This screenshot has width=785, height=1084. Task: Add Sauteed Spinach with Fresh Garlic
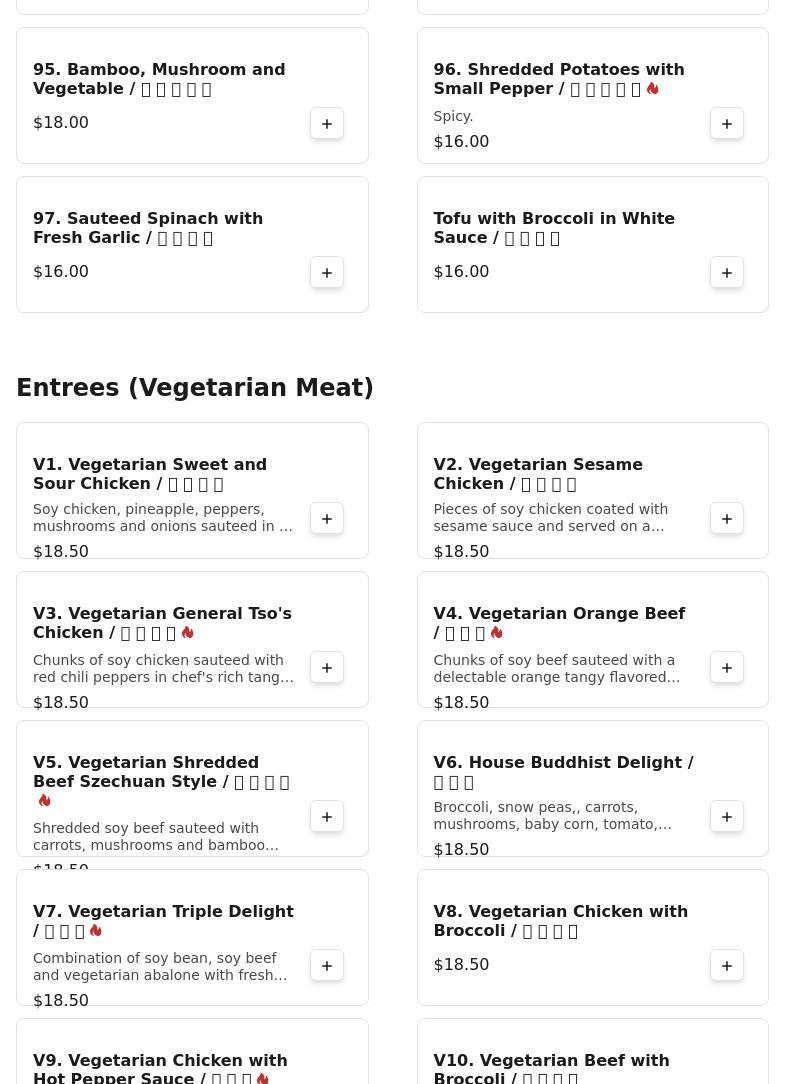(327, 272)
